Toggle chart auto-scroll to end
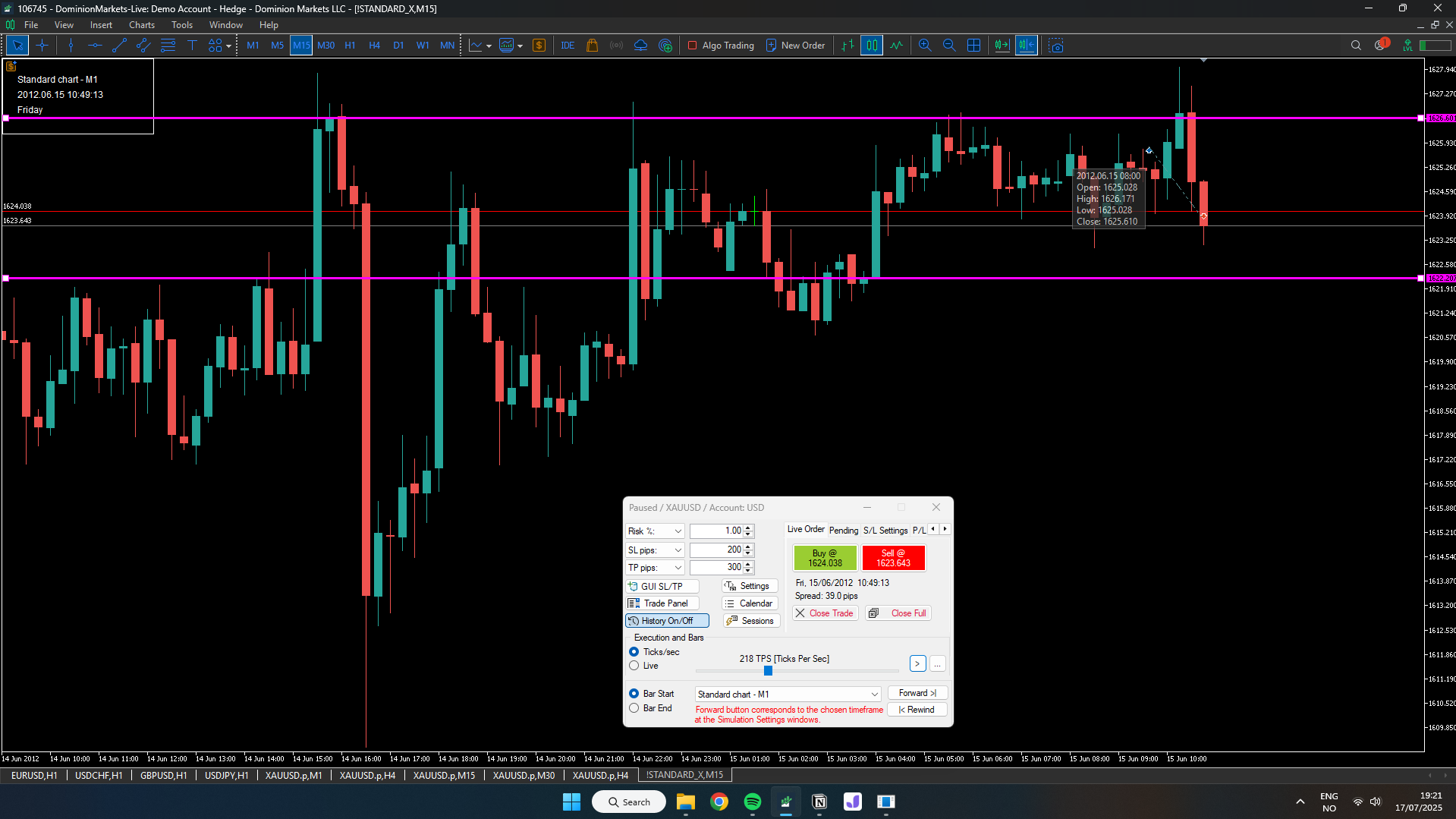Screen dimensions: 1456x819 click(x=1002, y=46)
